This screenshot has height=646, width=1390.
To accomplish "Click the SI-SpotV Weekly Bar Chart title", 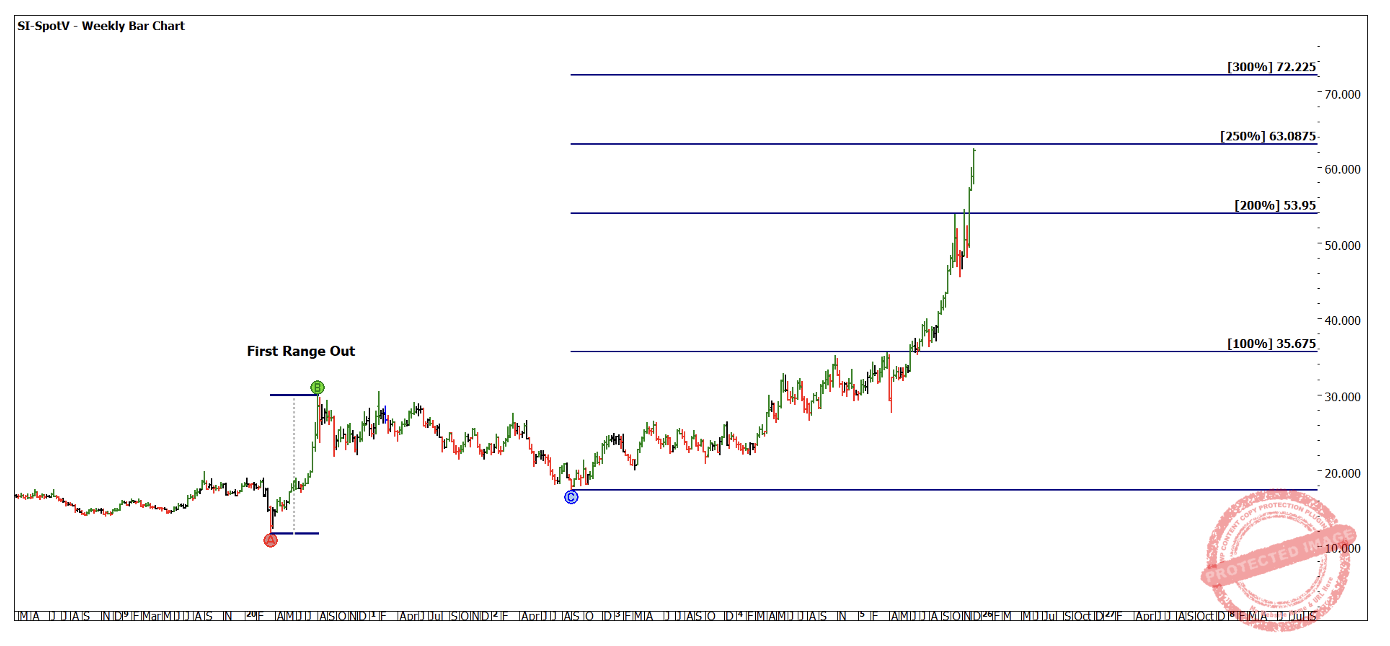I will point(100,26).
